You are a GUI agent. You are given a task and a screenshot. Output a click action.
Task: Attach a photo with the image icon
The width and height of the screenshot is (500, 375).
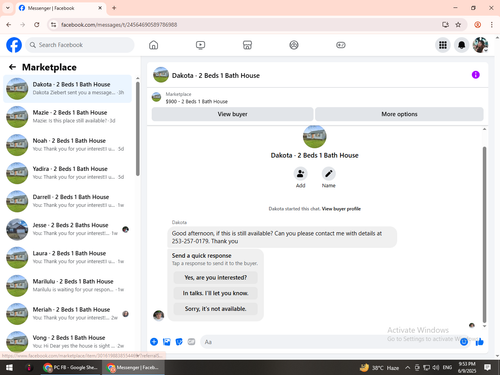coord(166,342)
